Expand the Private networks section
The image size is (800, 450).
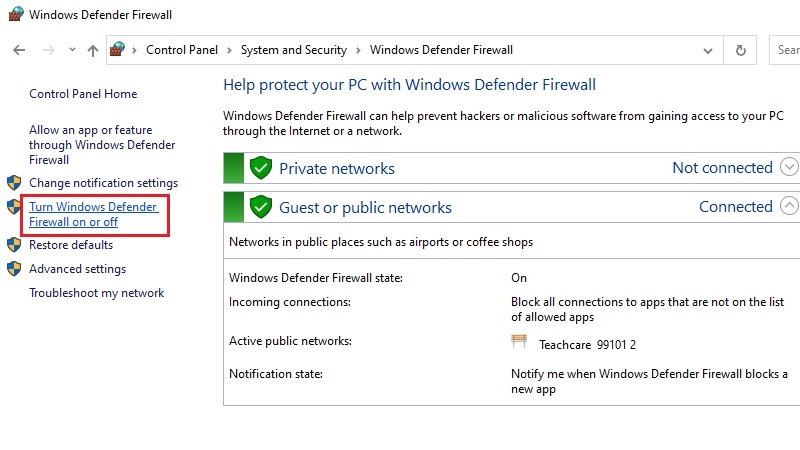coord(789,167)
